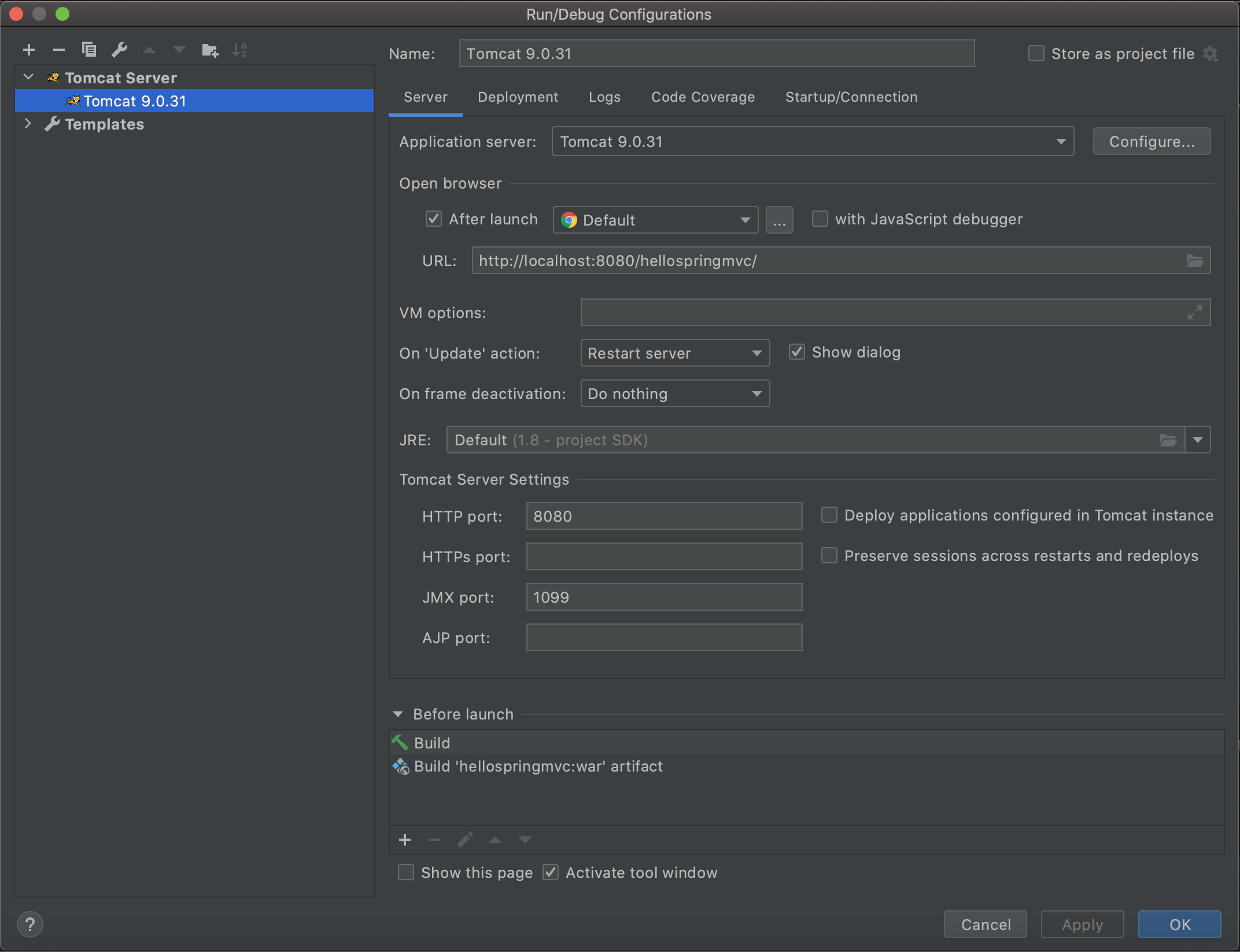Expand the VM options field with the arrows icon
The width and height of the screenshot is (1240, 952).
coord(1195,313)
